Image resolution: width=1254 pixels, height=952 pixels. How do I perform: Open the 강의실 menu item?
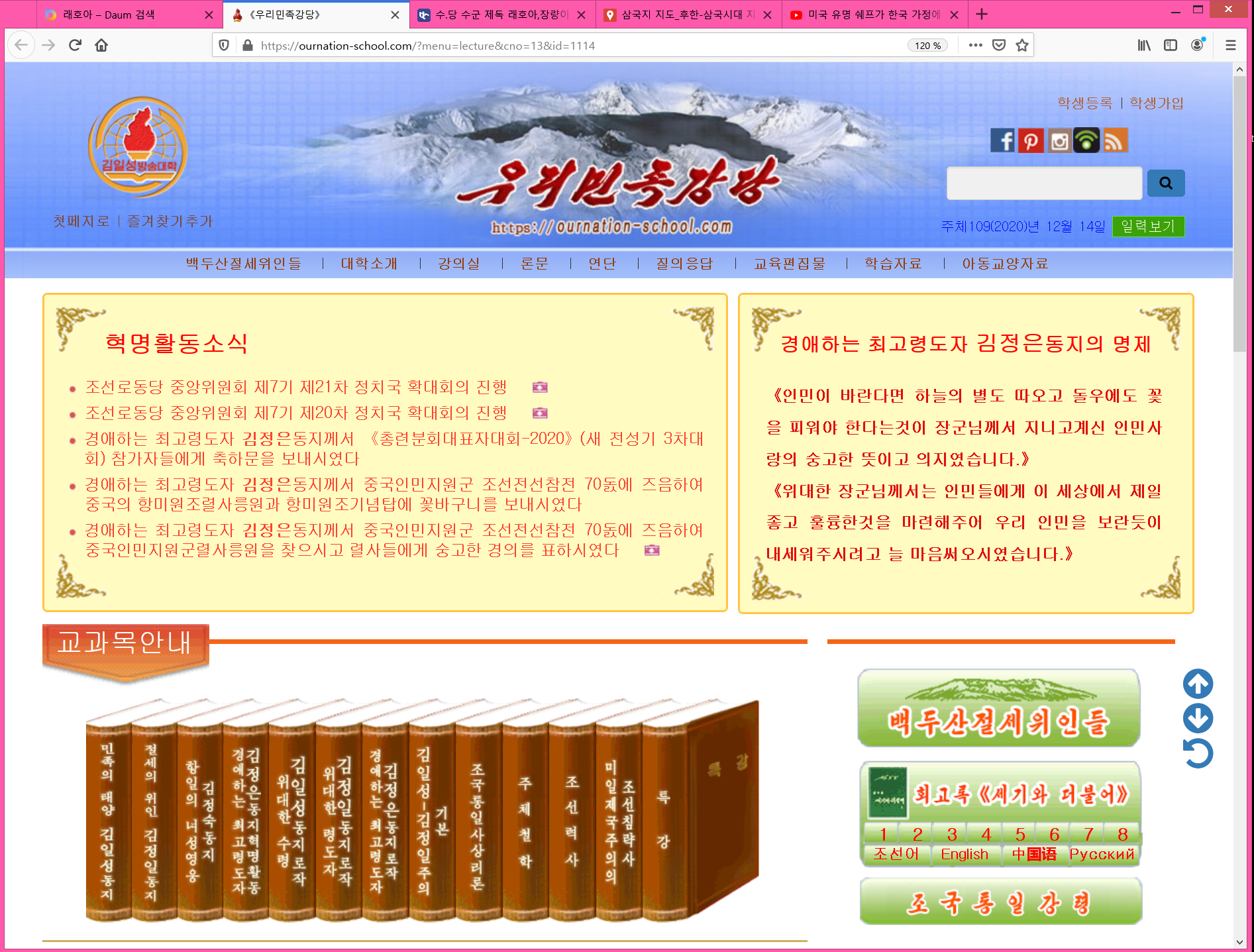click(458, 264)
